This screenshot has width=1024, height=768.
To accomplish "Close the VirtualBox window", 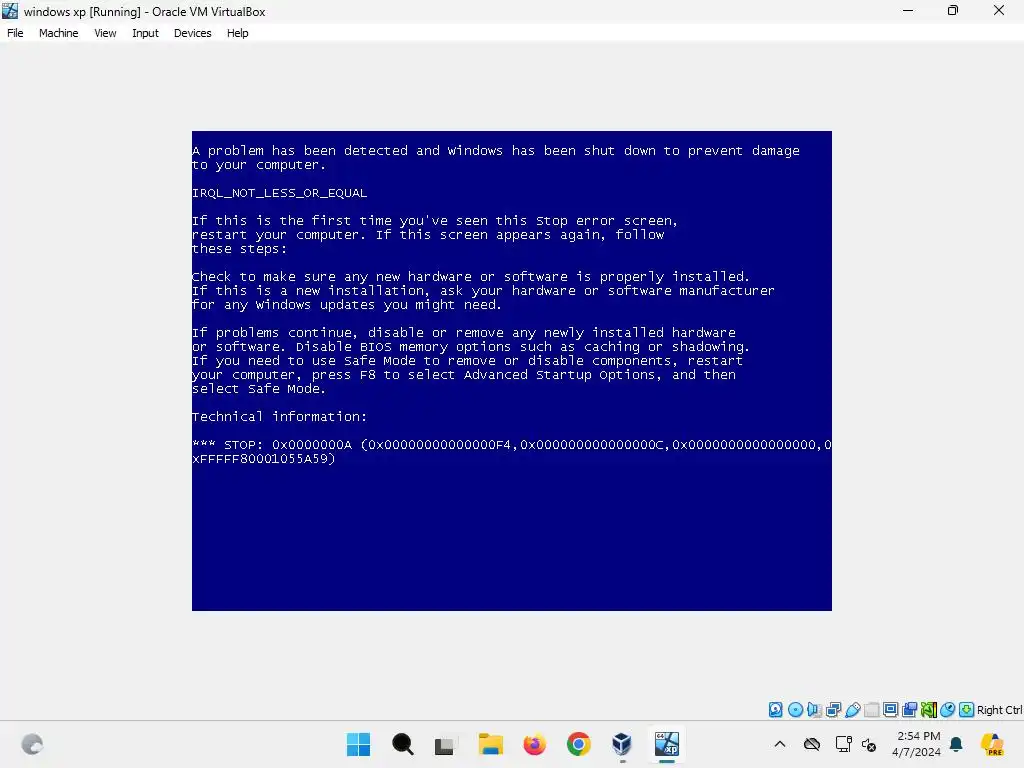I will click(x=999, y=10).
